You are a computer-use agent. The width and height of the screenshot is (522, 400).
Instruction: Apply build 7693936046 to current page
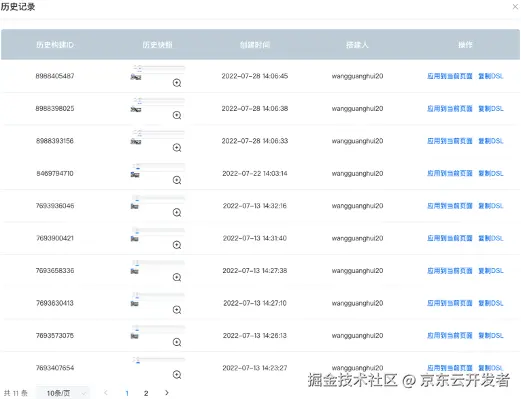450,206
